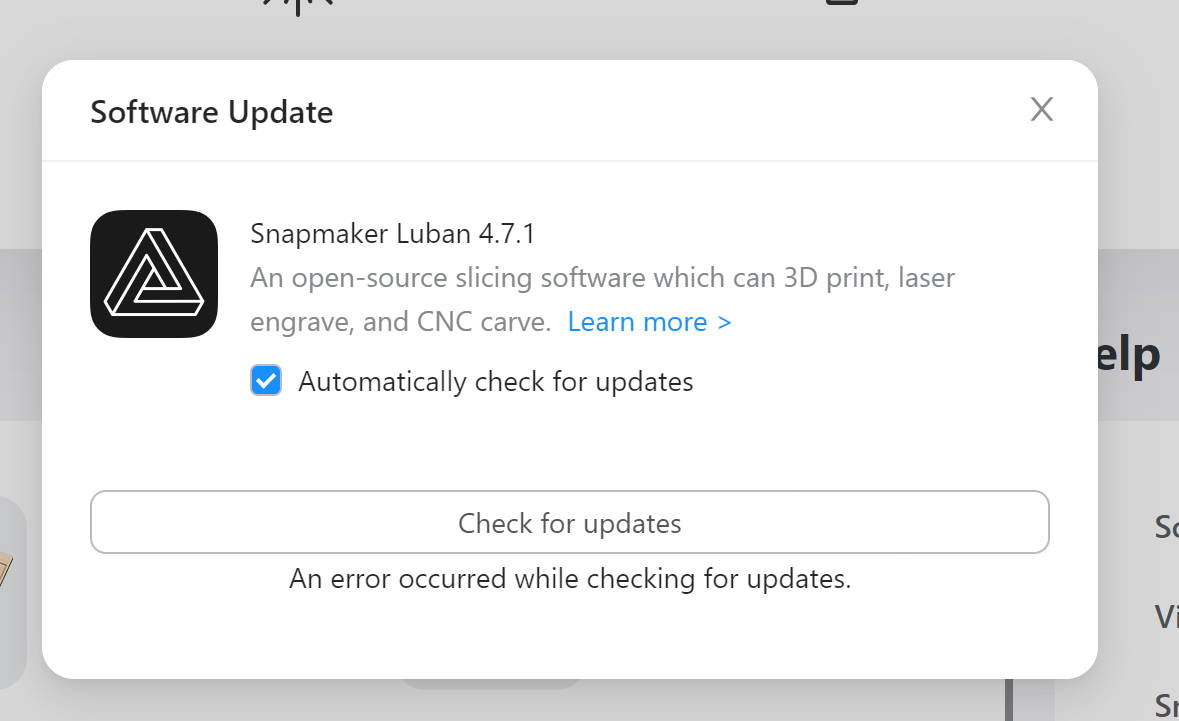
Task: Open the Learn more link
Action: (x=638, y=321)
